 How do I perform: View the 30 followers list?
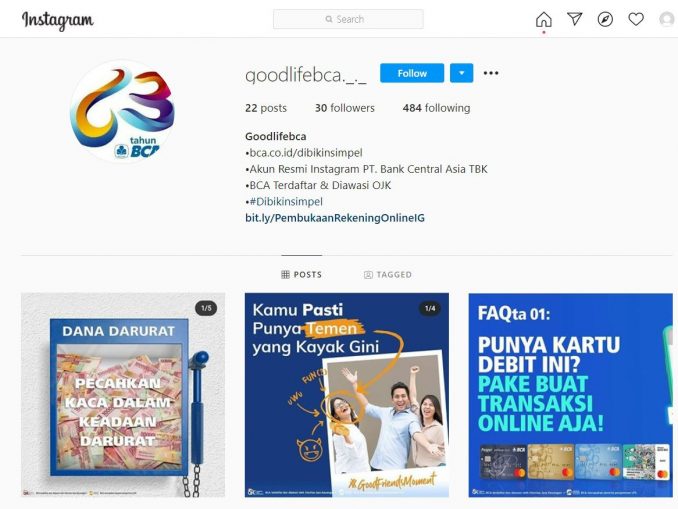tap(345, 108)
